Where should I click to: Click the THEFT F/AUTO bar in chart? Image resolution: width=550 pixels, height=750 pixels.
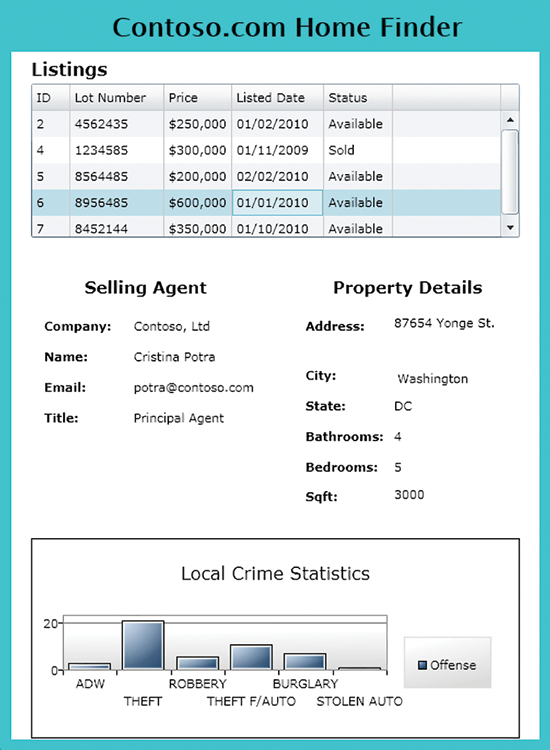pyautogui.click(x=251, y=657)
